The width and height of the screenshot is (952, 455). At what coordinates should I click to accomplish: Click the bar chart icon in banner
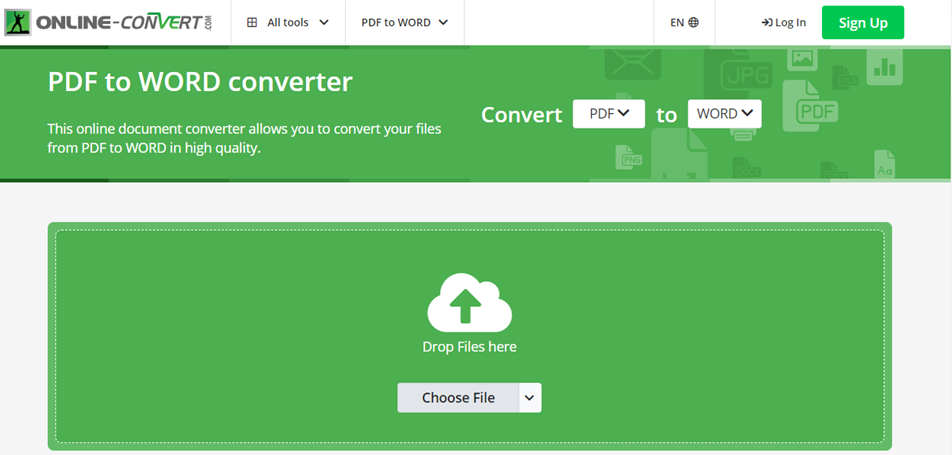coord(884,66)
